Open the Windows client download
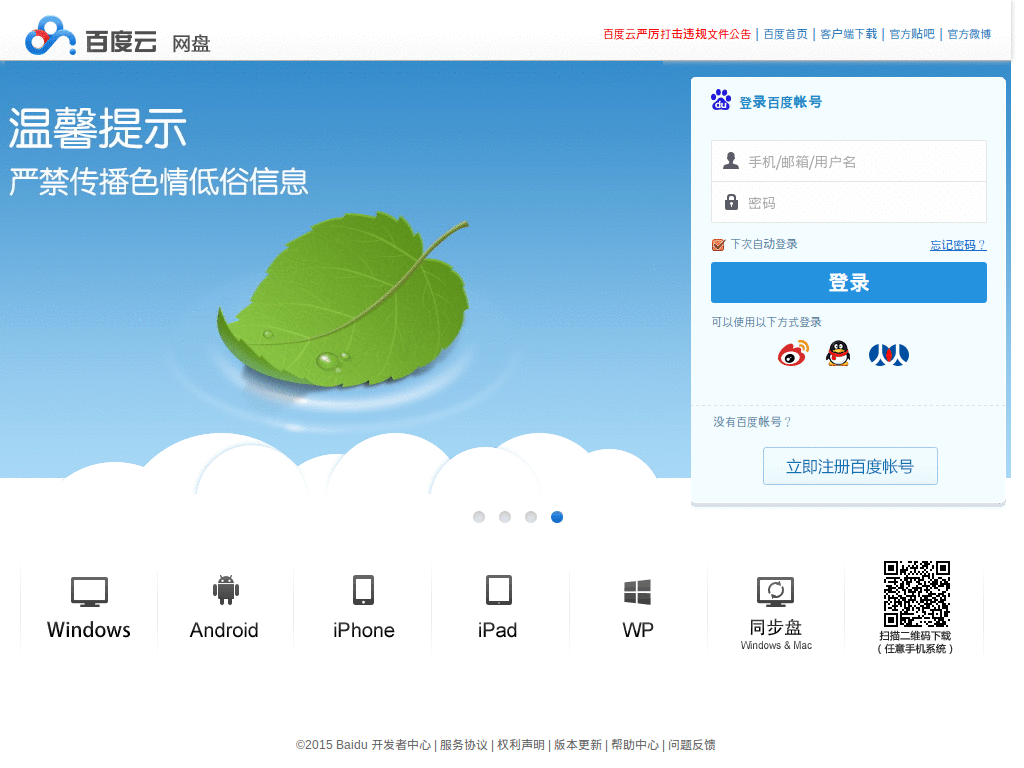Screen dimensions: 1024x768 tap(89, 607)
